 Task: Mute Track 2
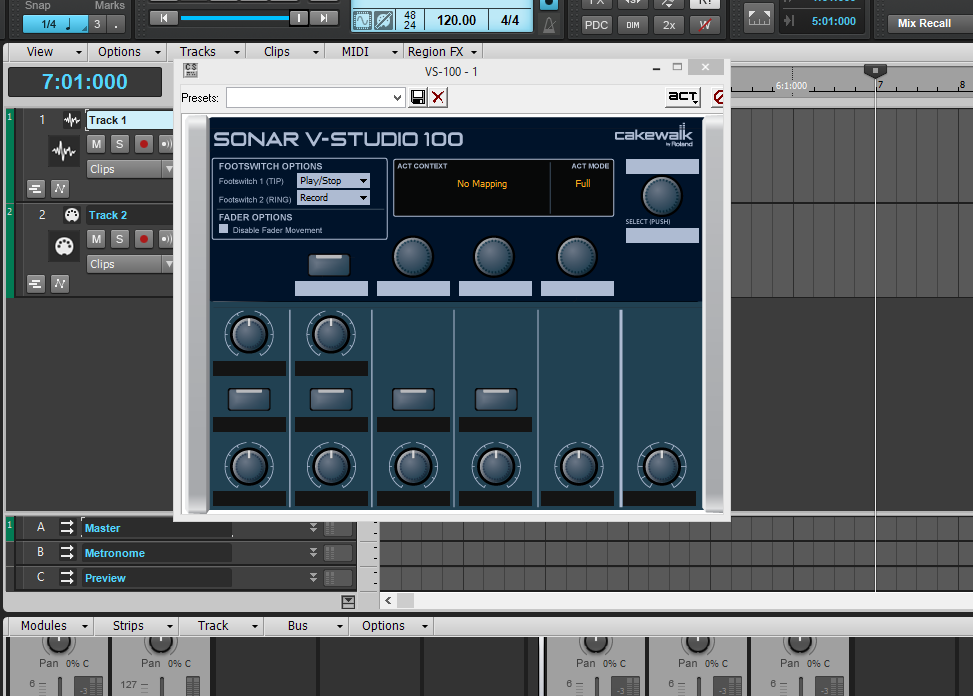click(96, 239)
